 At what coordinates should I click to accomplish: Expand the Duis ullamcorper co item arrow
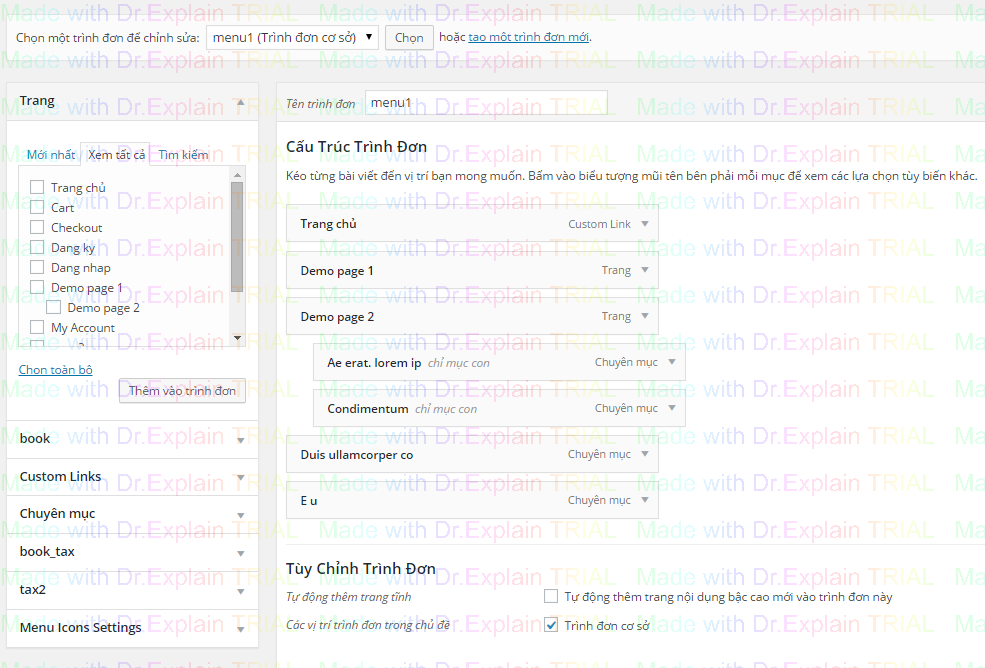pyautogui.click(x=645, y=454)
